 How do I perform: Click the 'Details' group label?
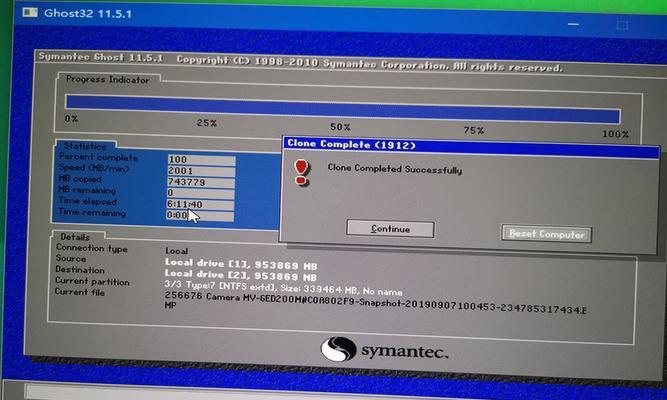click(x=75, y=237)
